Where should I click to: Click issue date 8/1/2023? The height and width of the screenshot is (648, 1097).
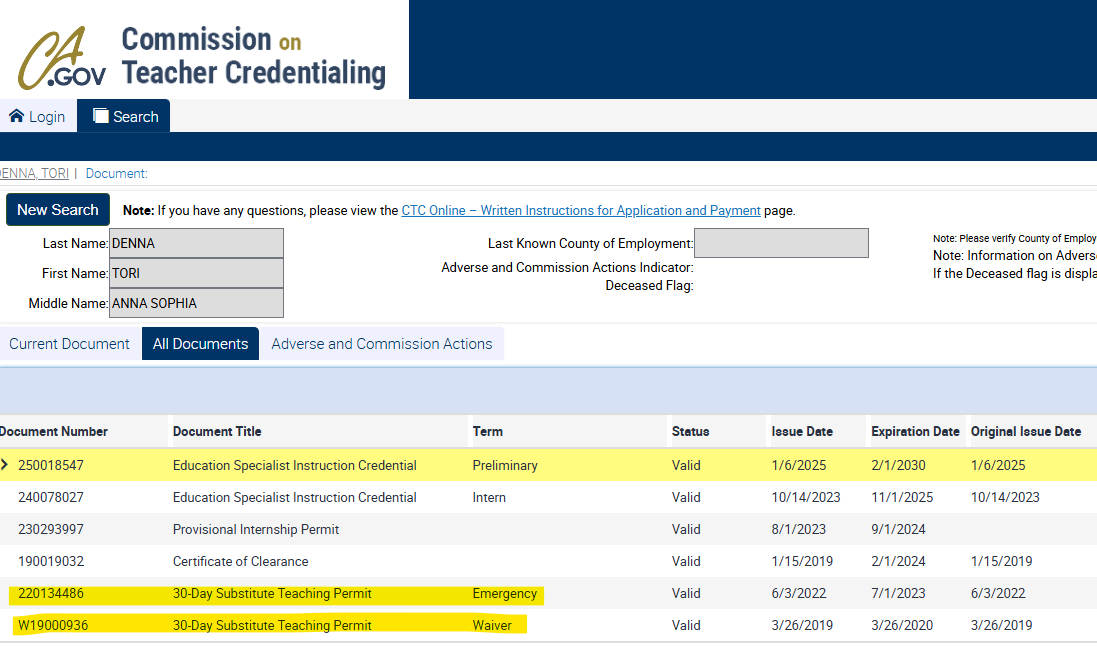799,530
